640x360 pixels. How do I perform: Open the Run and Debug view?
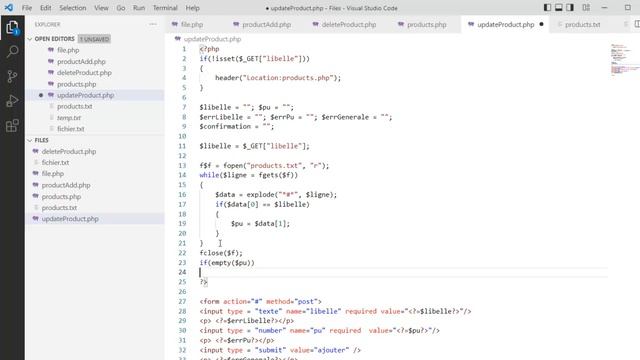pyautogui.click(x=12, y=101)
